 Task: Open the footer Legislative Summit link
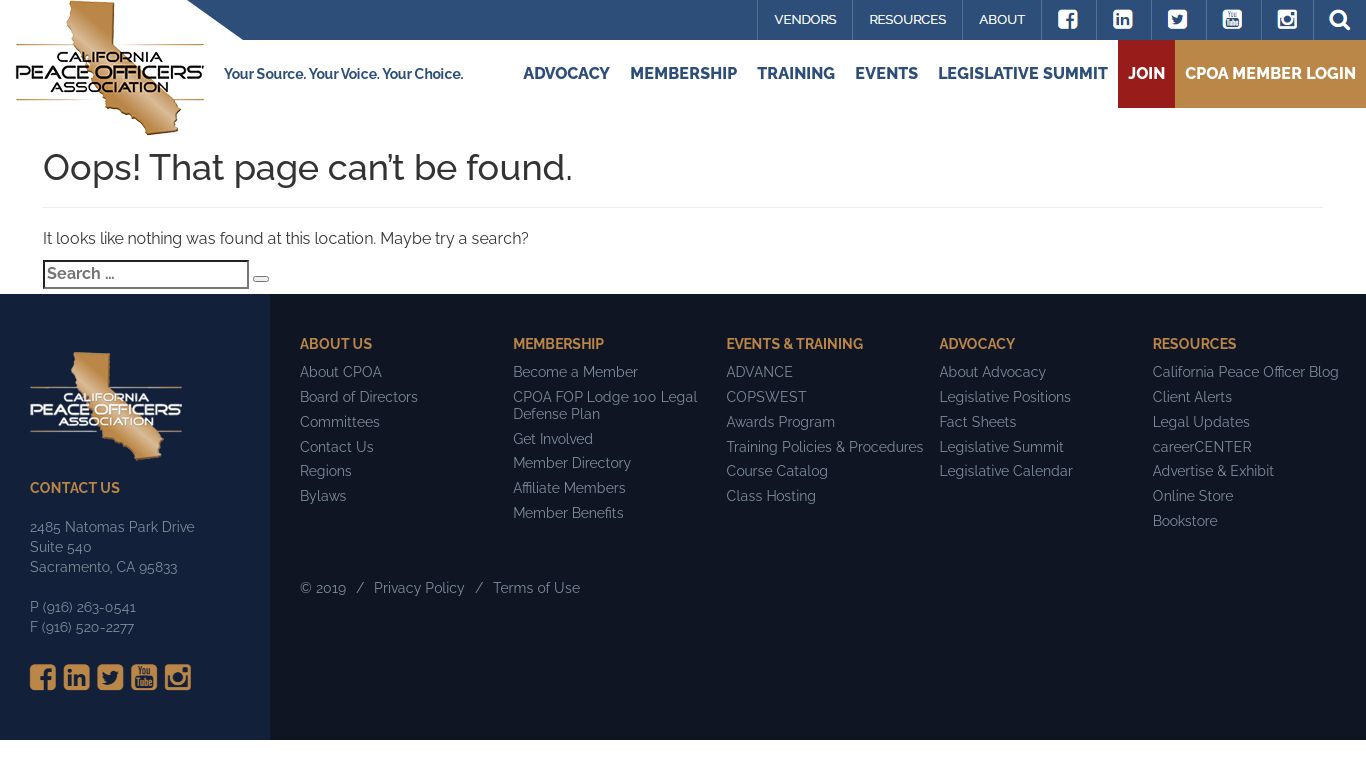(1001, 447)
